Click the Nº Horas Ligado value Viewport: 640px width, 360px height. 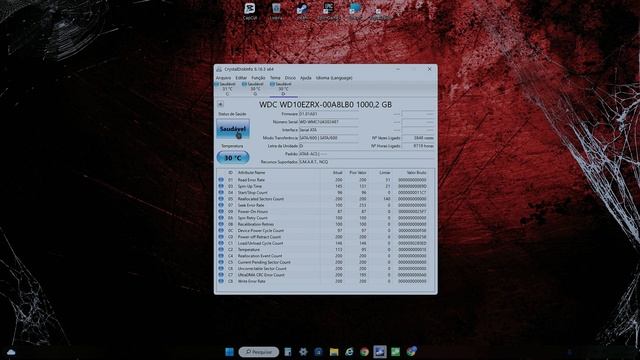(418, 146)
